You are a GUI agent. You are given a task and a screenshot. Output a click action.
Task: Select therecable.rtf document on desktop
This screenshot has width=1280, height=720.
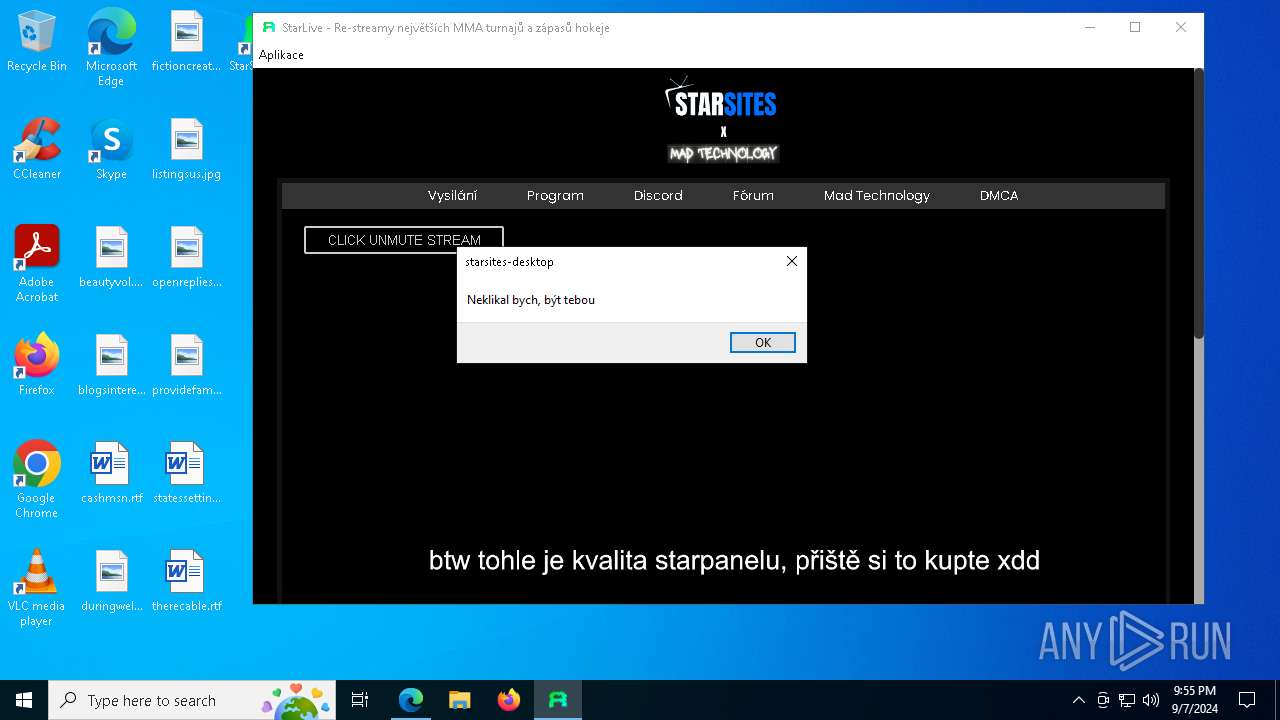[186, 582]
